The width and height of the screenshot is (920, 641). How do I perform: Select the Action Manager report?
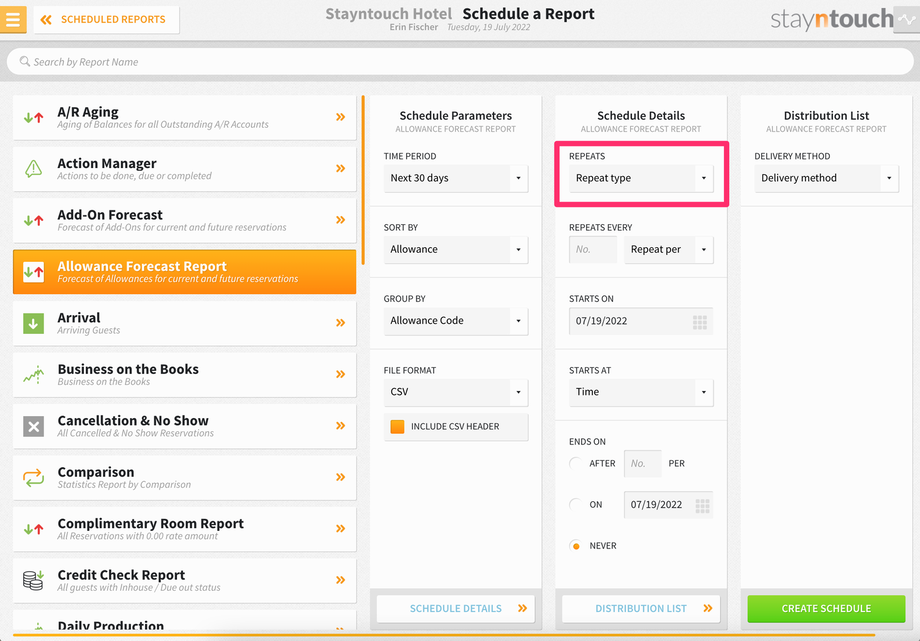(x=184, y=169)
